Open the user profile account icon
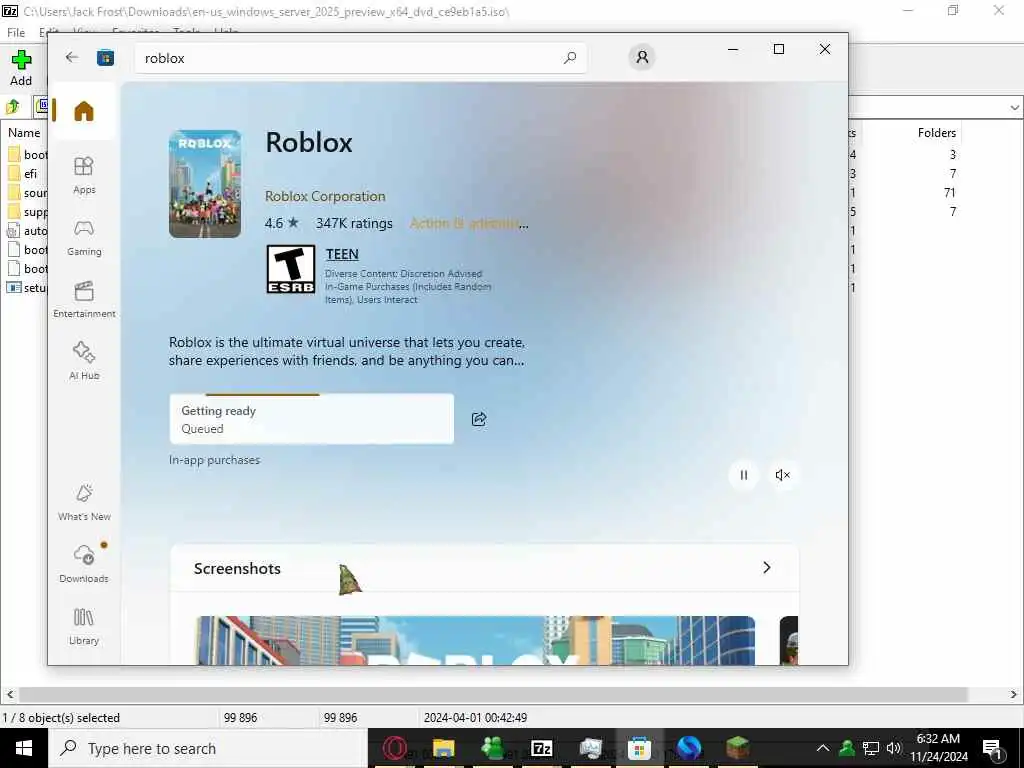 coord(642,57)
